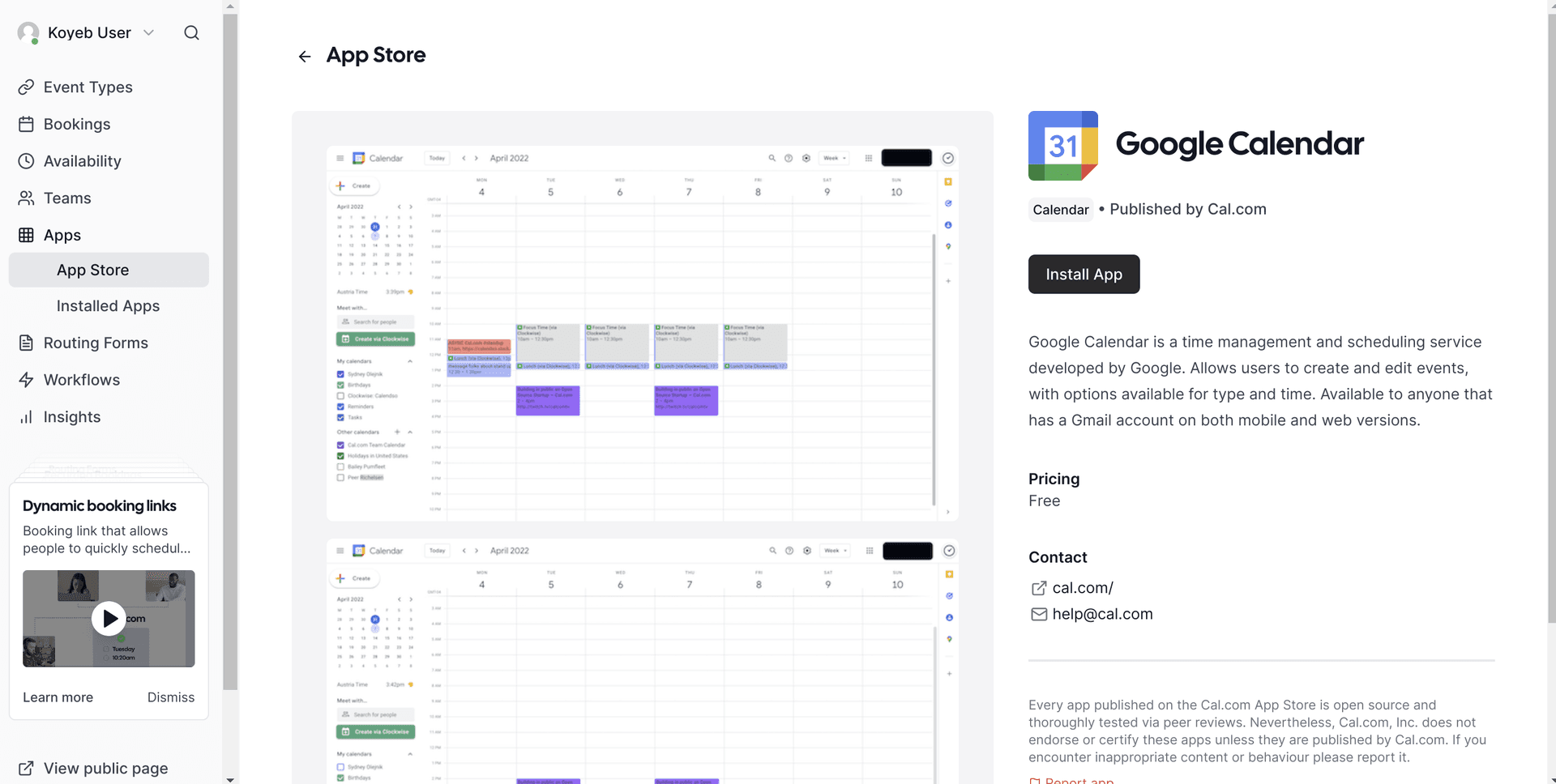Image resolution: width=1556 pixels, height=784 pixels.
Task: Click the Apps grid icon
Action: pos(26,235)
